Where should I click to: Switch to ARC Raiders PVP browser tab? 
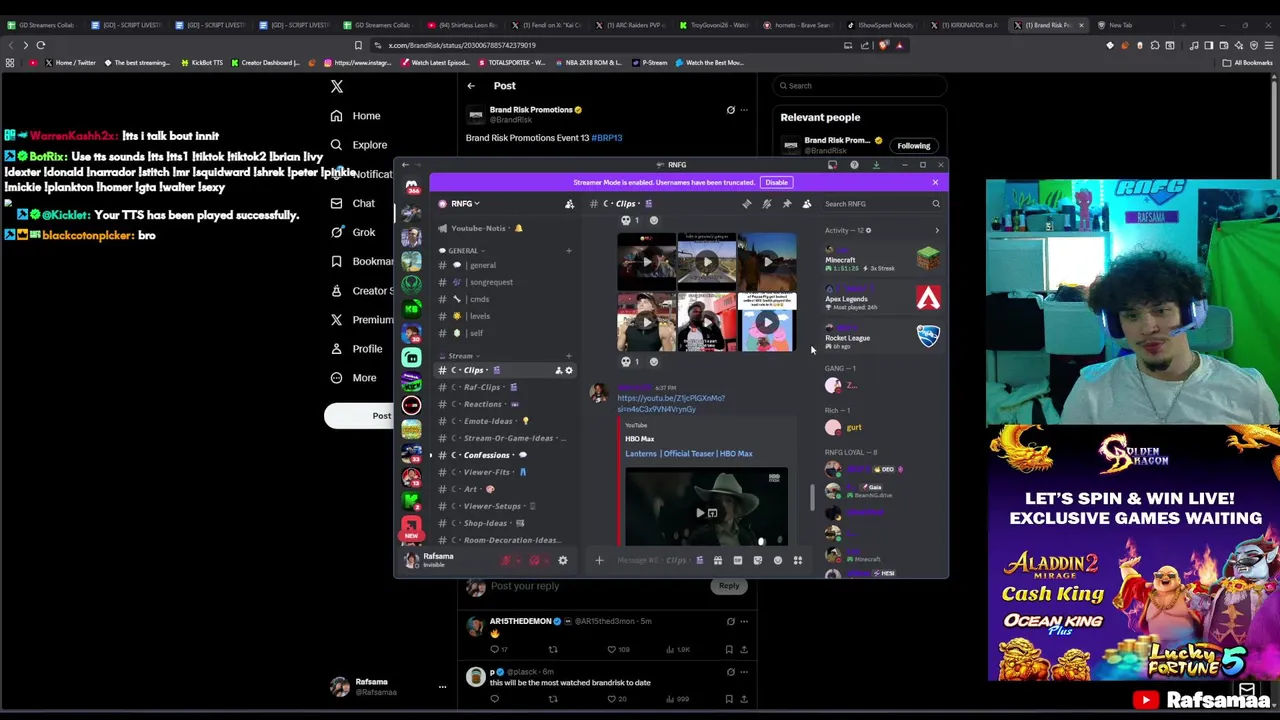pos(635,25)
